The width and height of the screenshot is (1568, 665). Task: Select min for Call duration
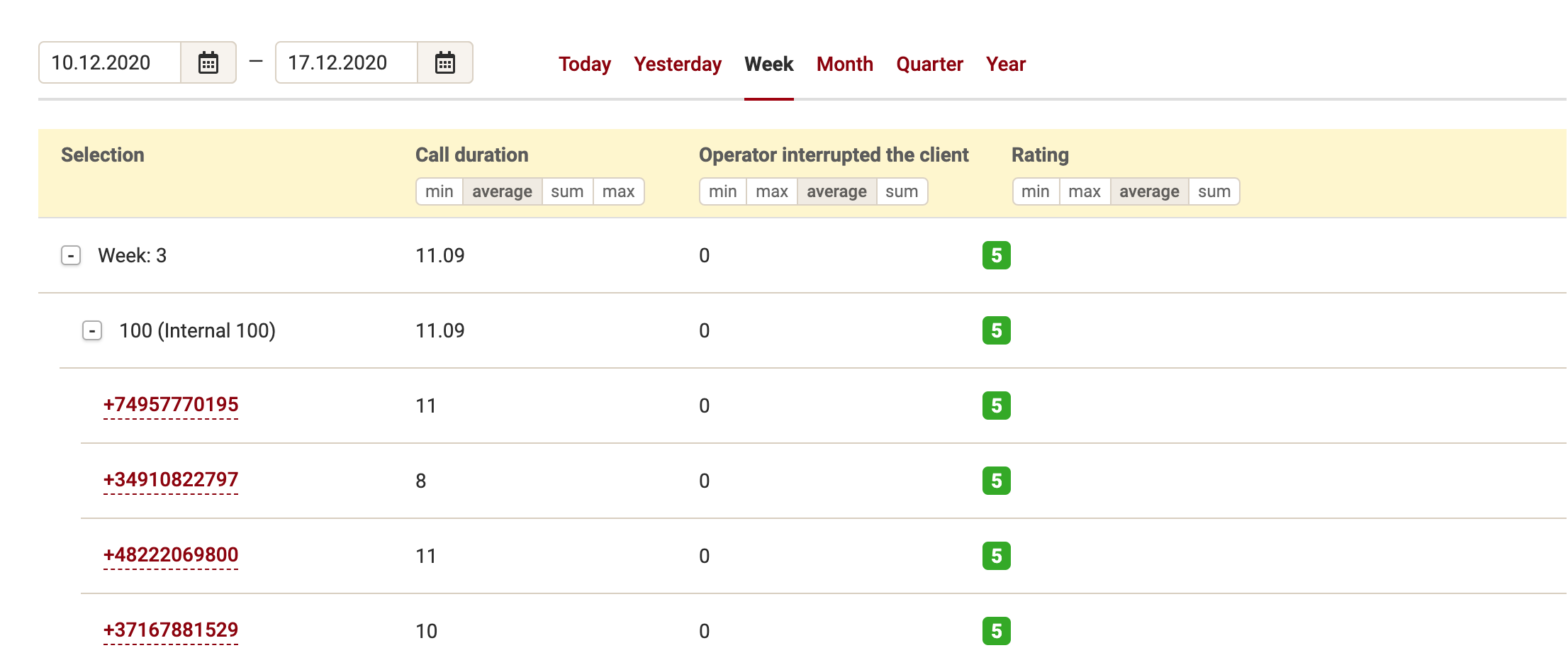[x=439, y=191]
